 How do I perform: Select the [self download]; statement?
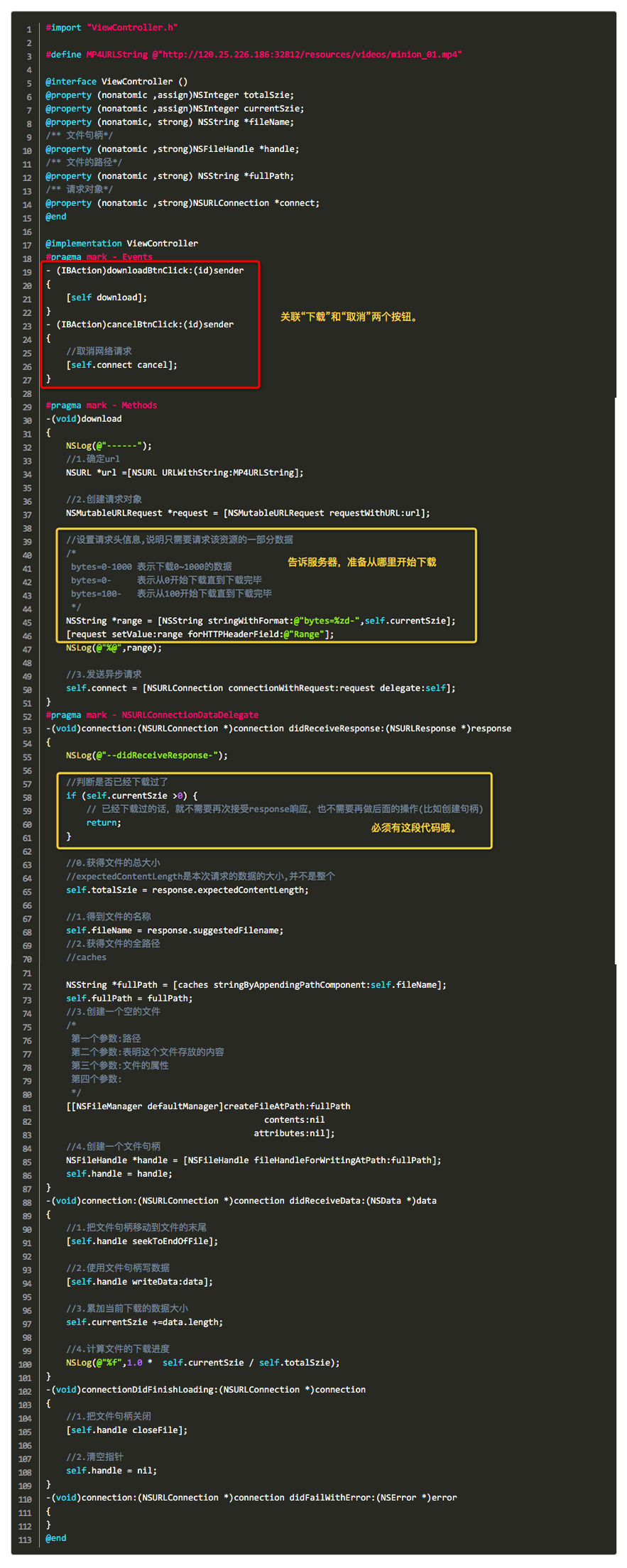(107, 298)
